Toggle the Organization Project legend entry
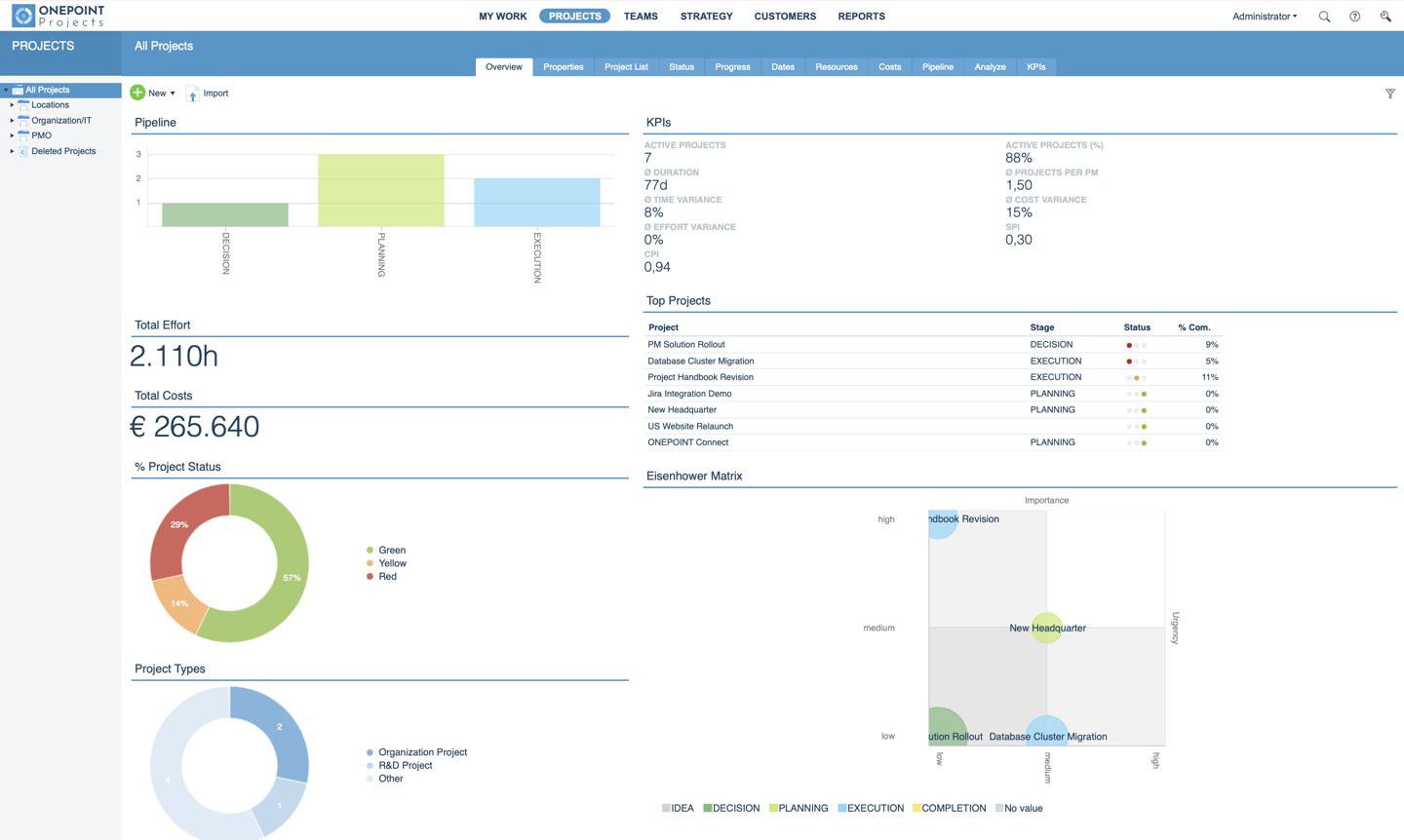The height and width of the screenshot is (840, 1404). [416, 752]
